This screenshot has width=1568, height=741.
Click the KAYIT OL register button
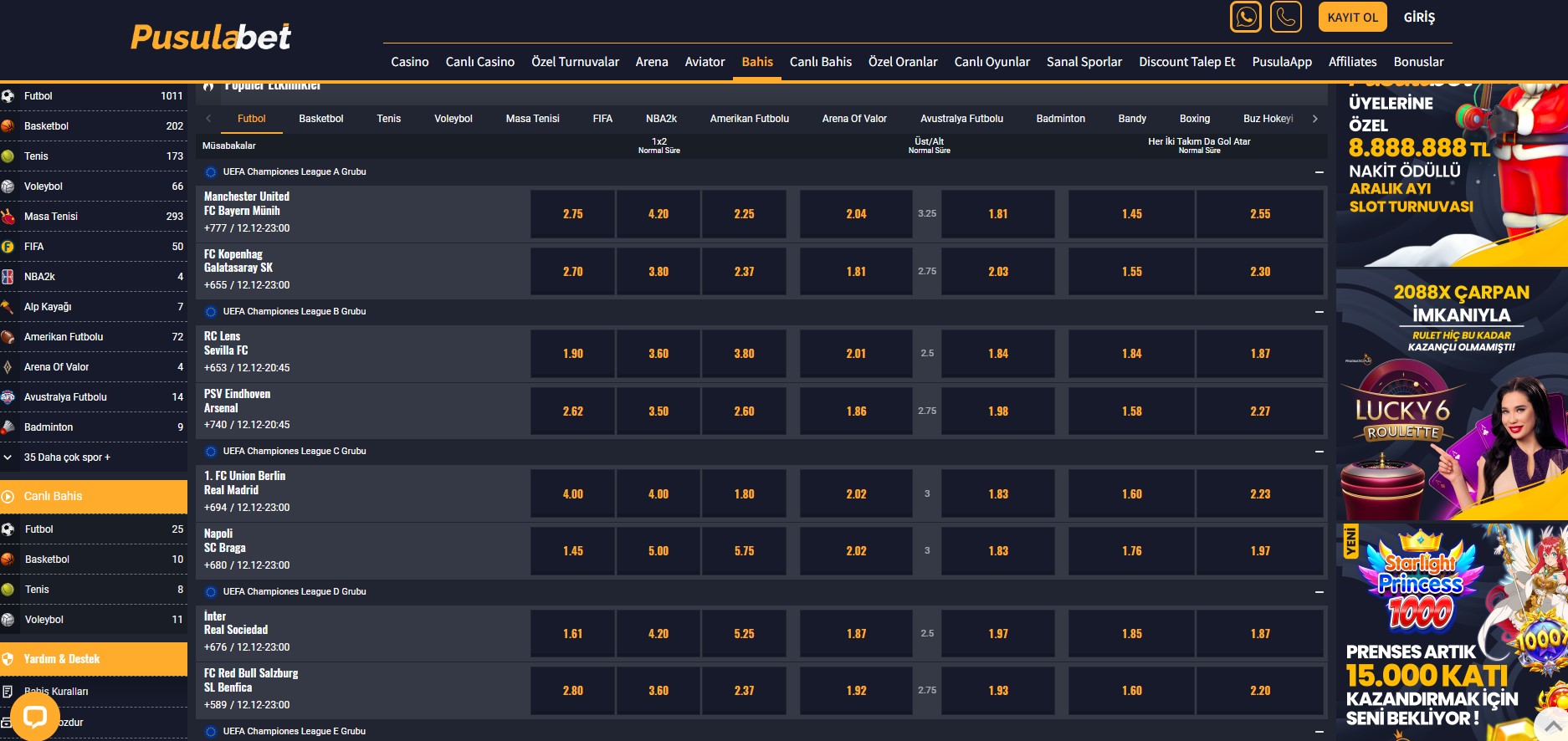click(1353, 17)
